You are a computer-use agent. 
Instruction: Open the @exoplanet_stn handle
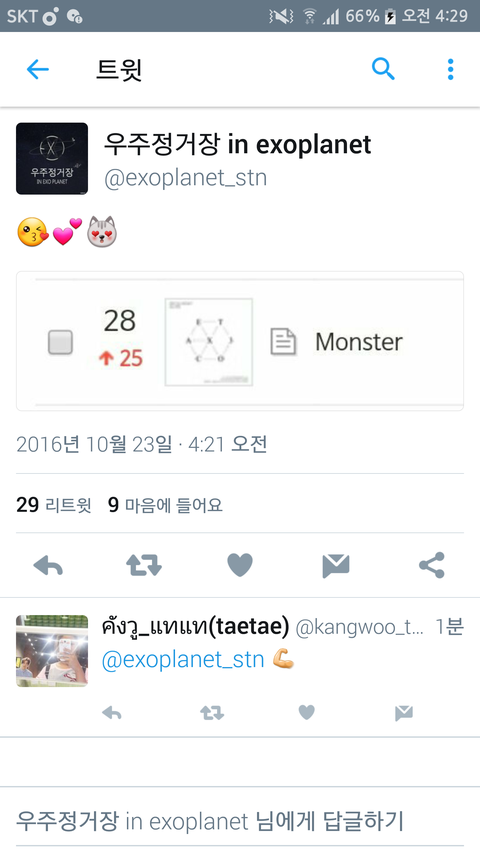pyautogui.click(x=185, y=178)
